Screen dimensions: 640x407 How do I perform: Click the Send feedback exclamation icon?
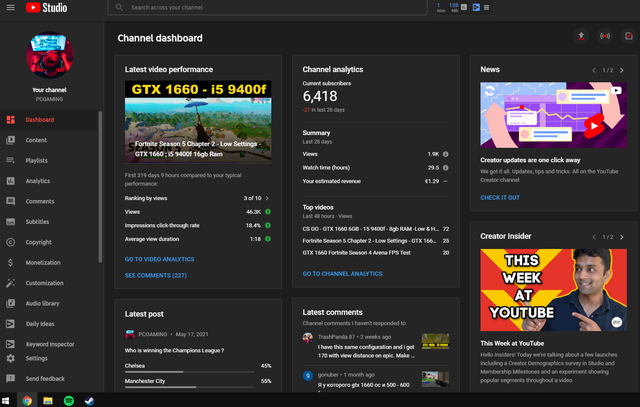pyautogui.click(x=11, y=378)
